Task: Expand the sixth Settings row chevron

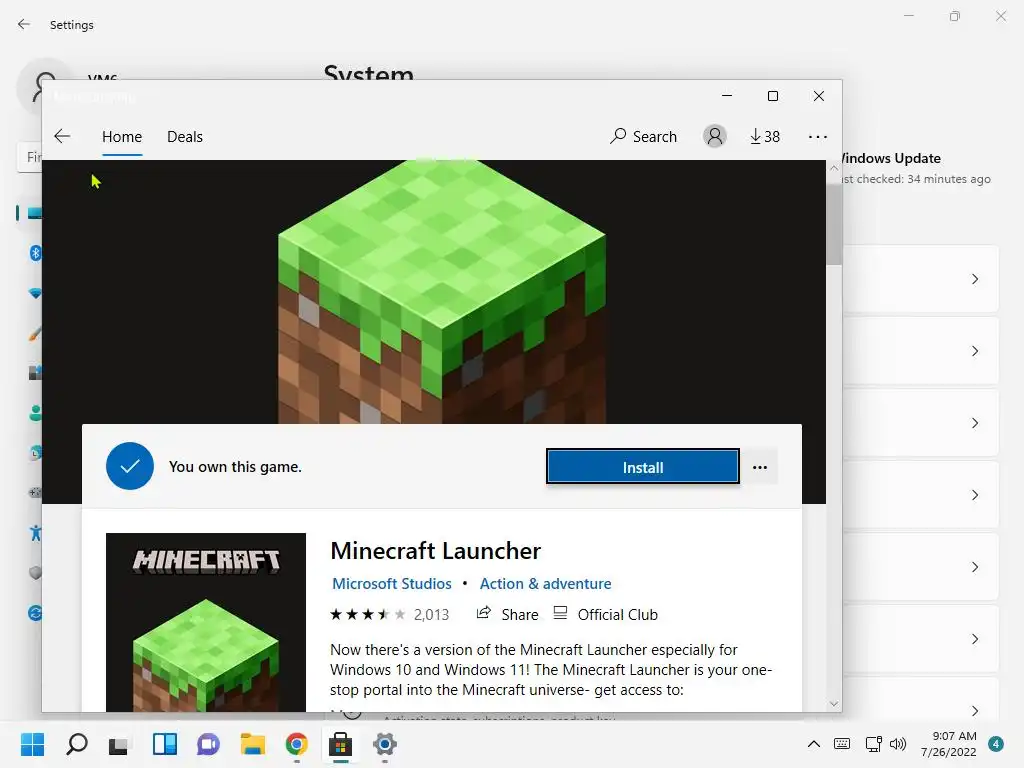Action: 975,639
